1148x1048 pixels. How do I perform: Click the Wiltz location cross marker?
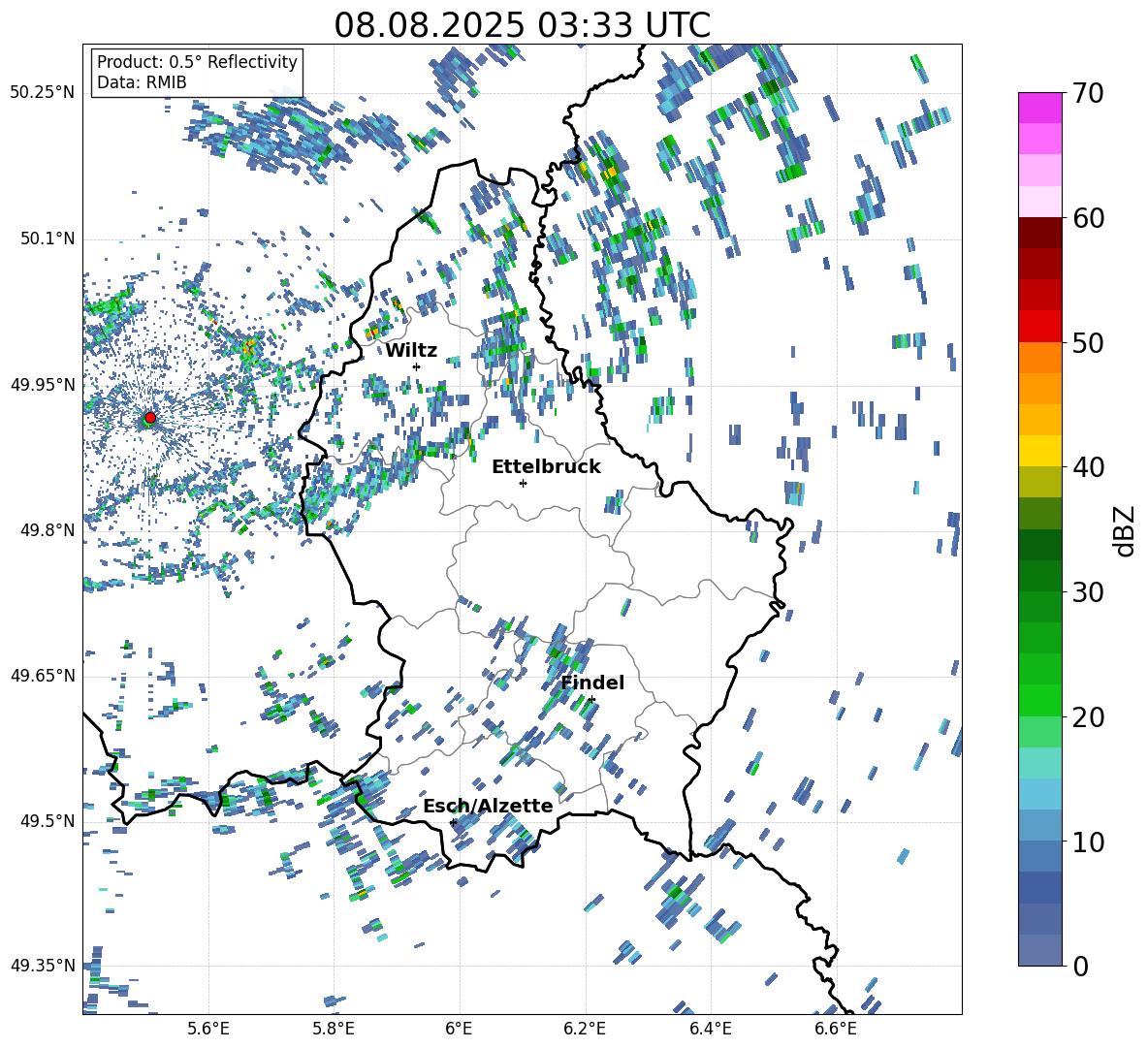417,366
